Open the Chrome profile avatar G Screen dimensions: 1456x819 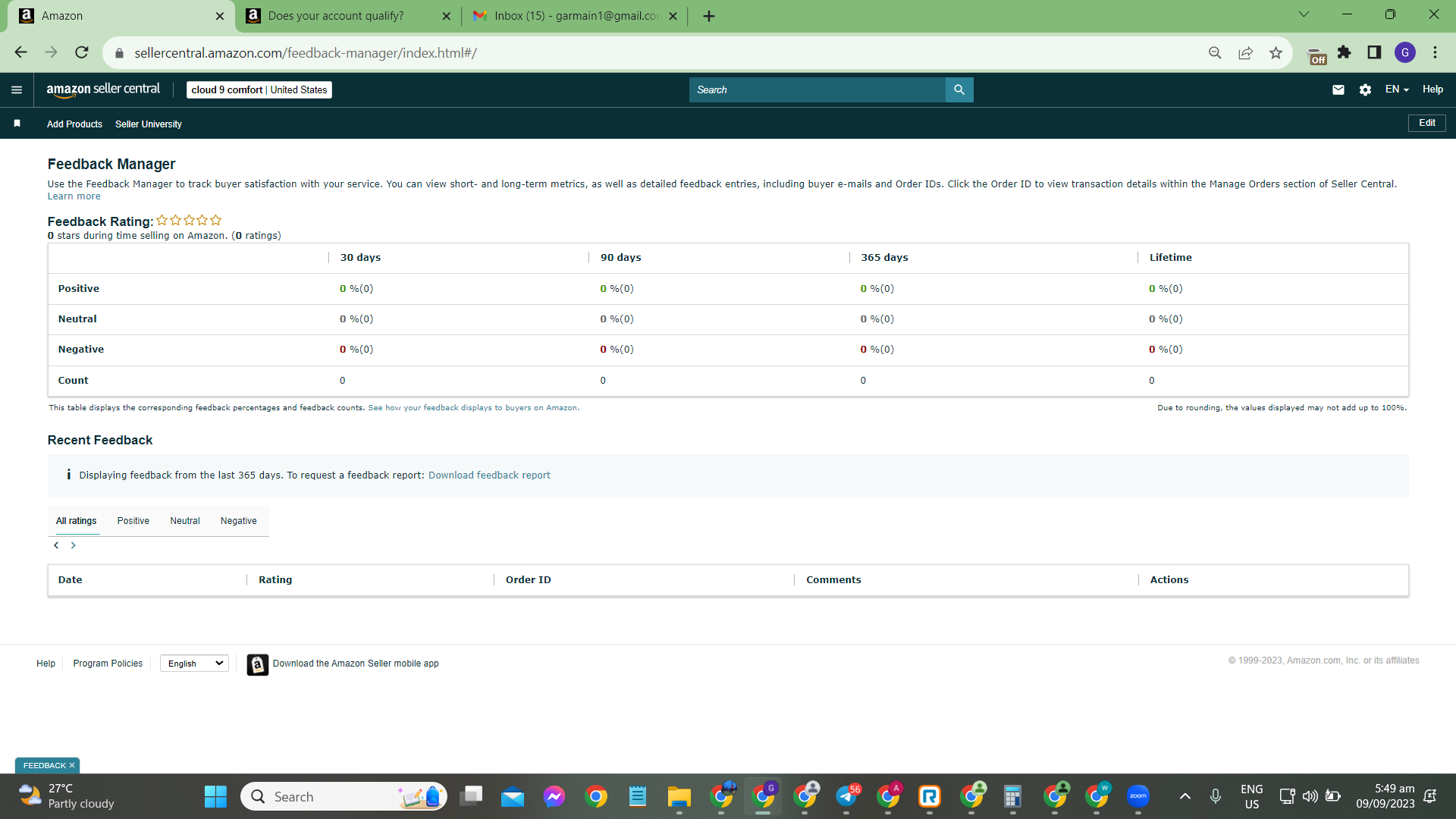click(x=1405, y=52)
